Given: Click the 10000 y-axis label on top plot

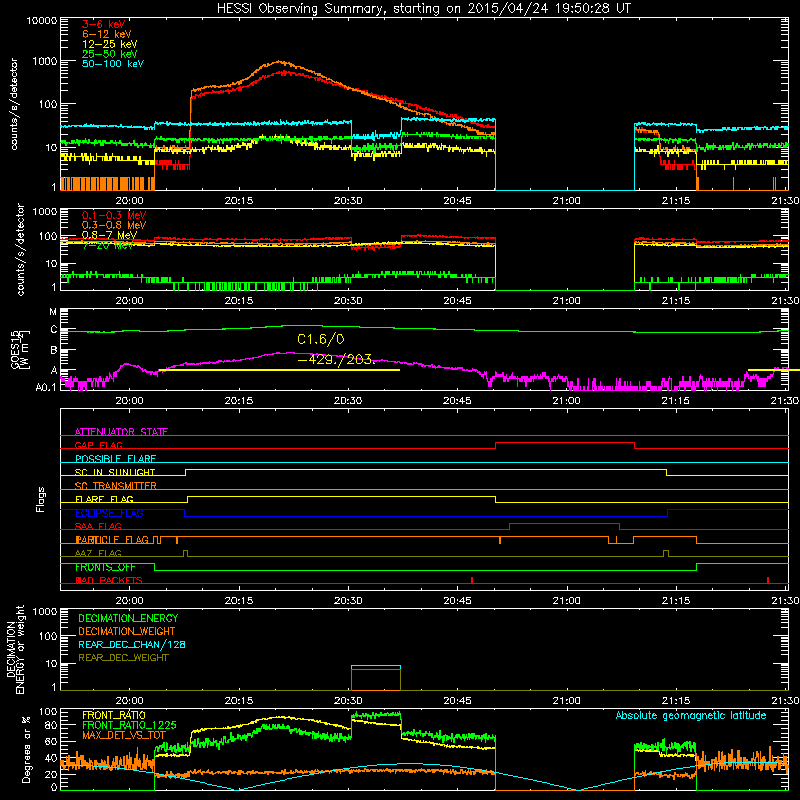Looking at the screenshot, I should coord(42,21).
